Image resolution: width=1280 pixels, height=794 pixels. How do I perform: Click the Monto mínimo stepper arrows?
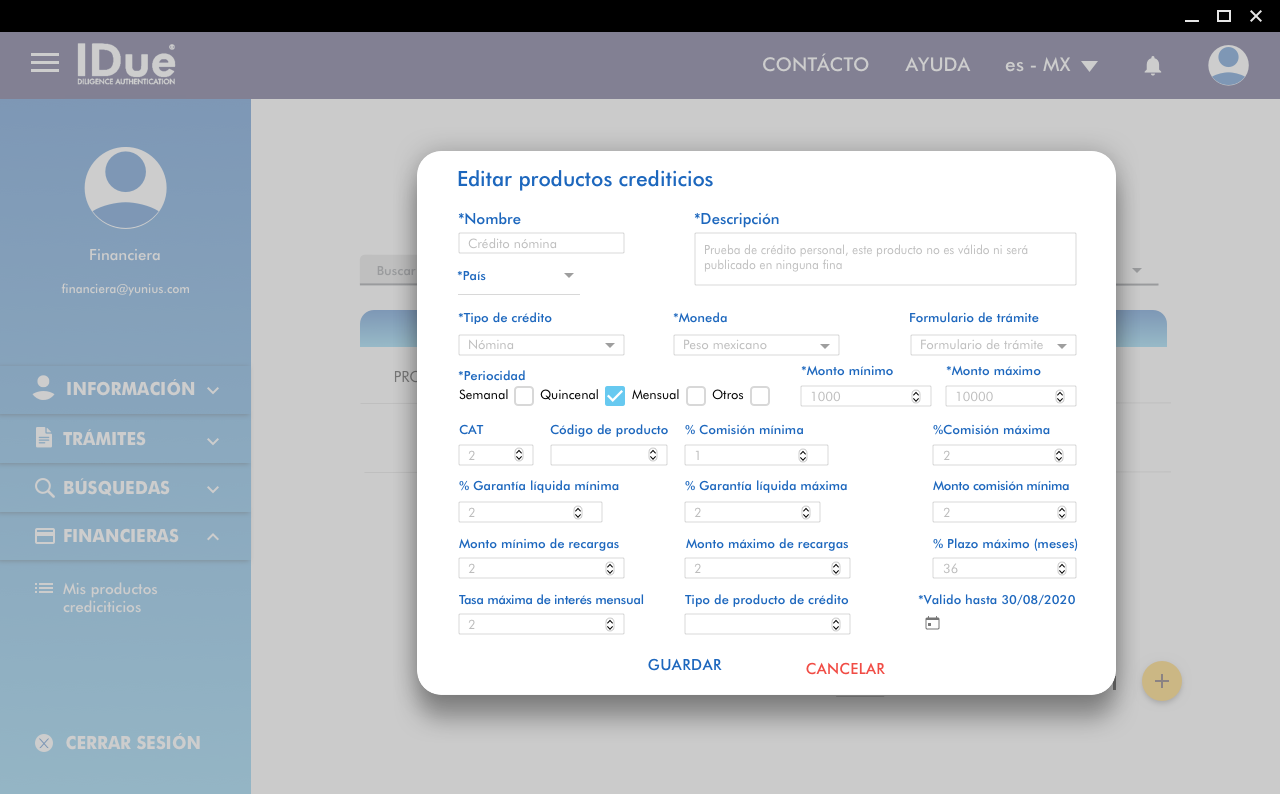coord(916,397)
